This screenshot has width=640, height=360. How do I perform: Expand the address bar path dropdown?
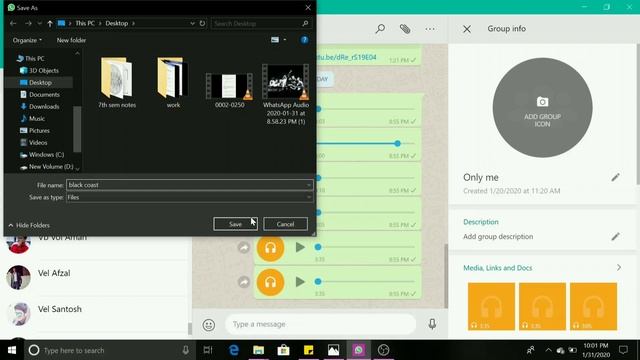pyautogui.click(x=192, y=23)
